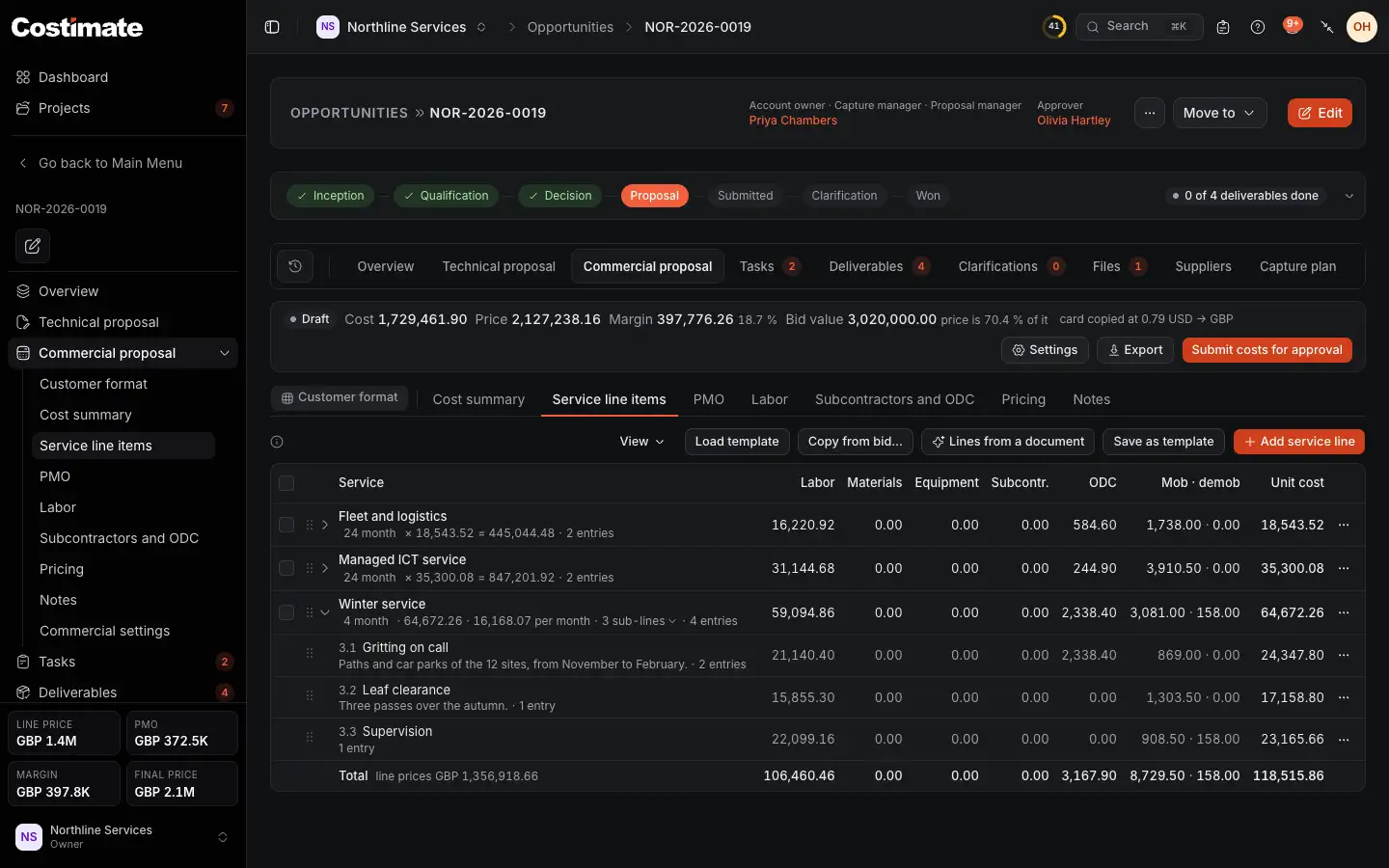This screenshot has width=1389, height=868.
Task: Select the Submitted stage pill
Action: (745, 196)
